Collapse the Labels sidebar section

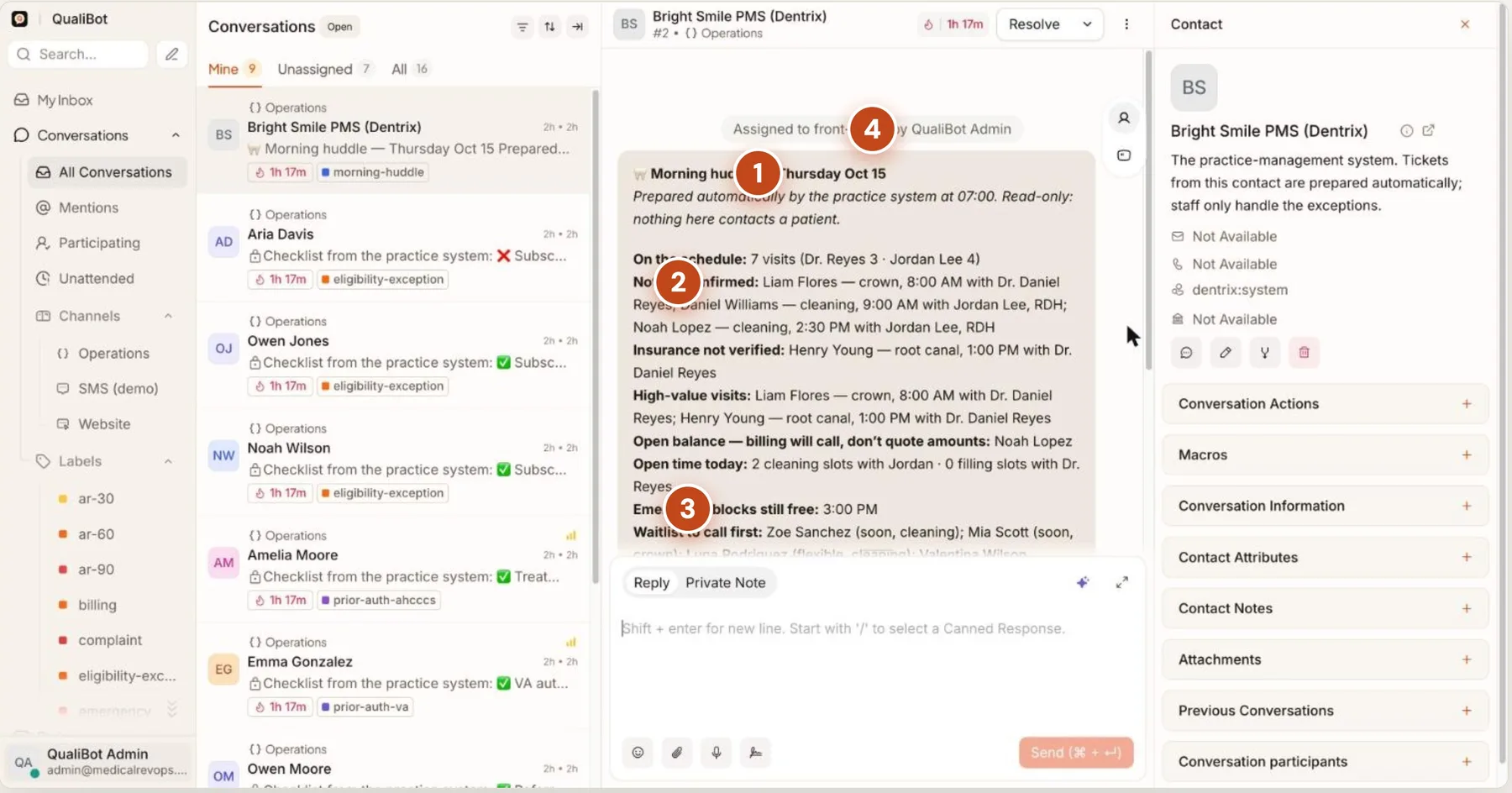168,461
